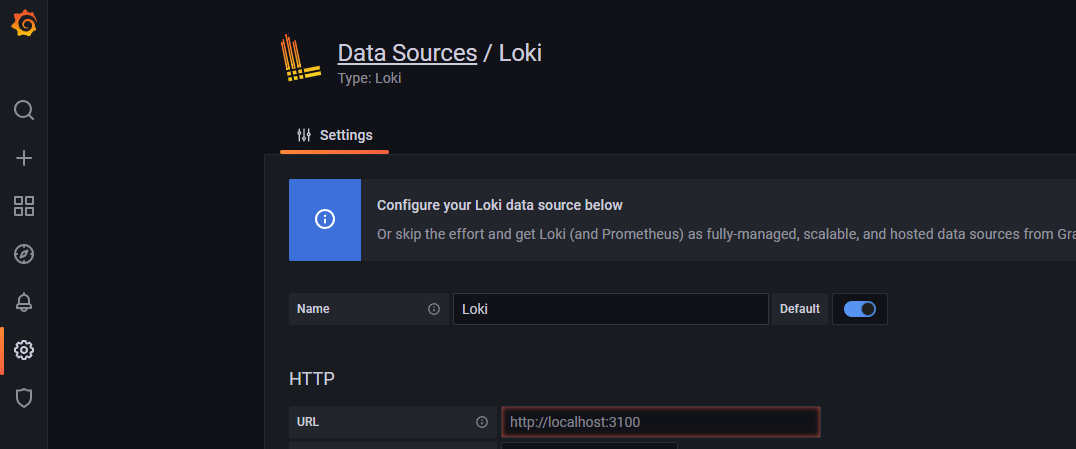
Task: Click the HTTP section heading
Action: coord(312,379)
